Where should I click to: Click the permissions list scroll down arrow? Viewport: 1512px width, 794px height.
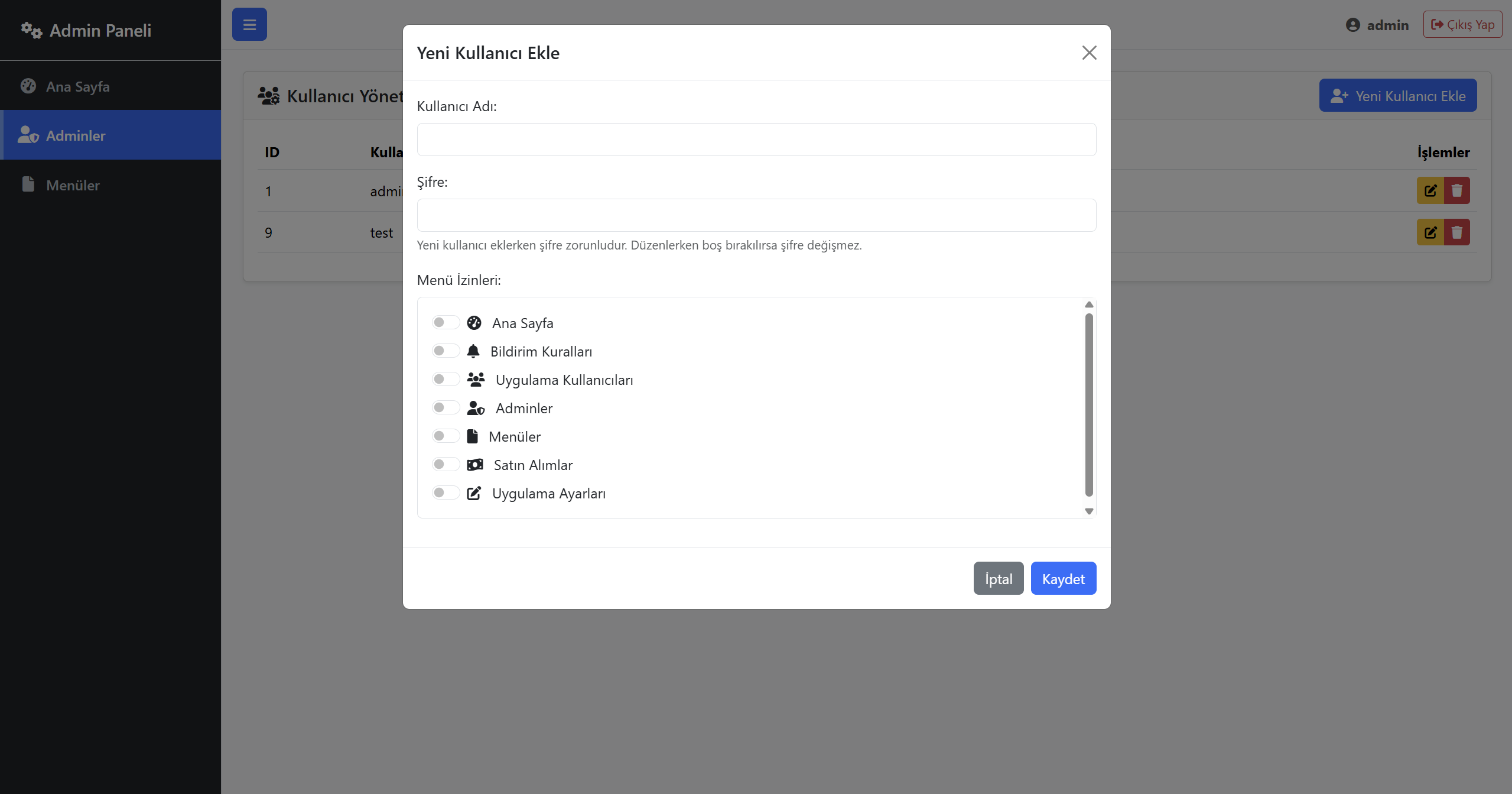[x=1089, y=511]
